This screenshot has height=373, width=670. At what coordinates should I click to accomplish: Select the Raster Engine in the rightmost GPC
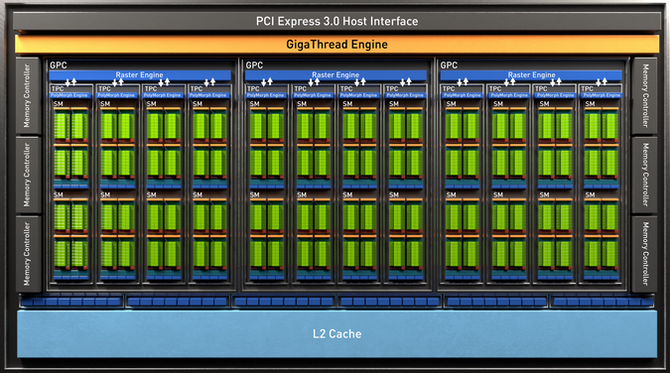531,75
